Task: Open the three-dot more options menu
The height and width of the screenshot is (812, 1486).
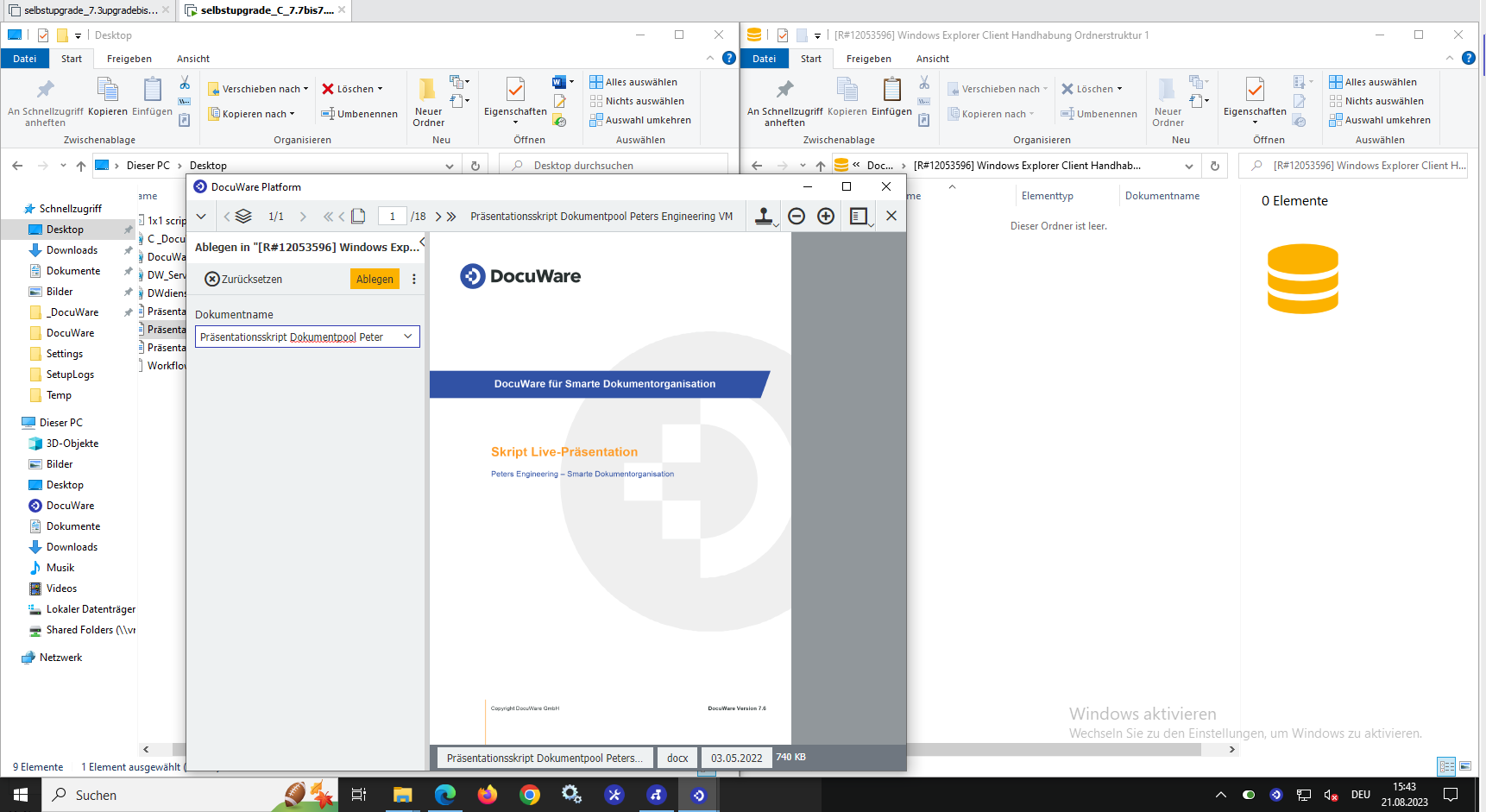Action: 414,279
